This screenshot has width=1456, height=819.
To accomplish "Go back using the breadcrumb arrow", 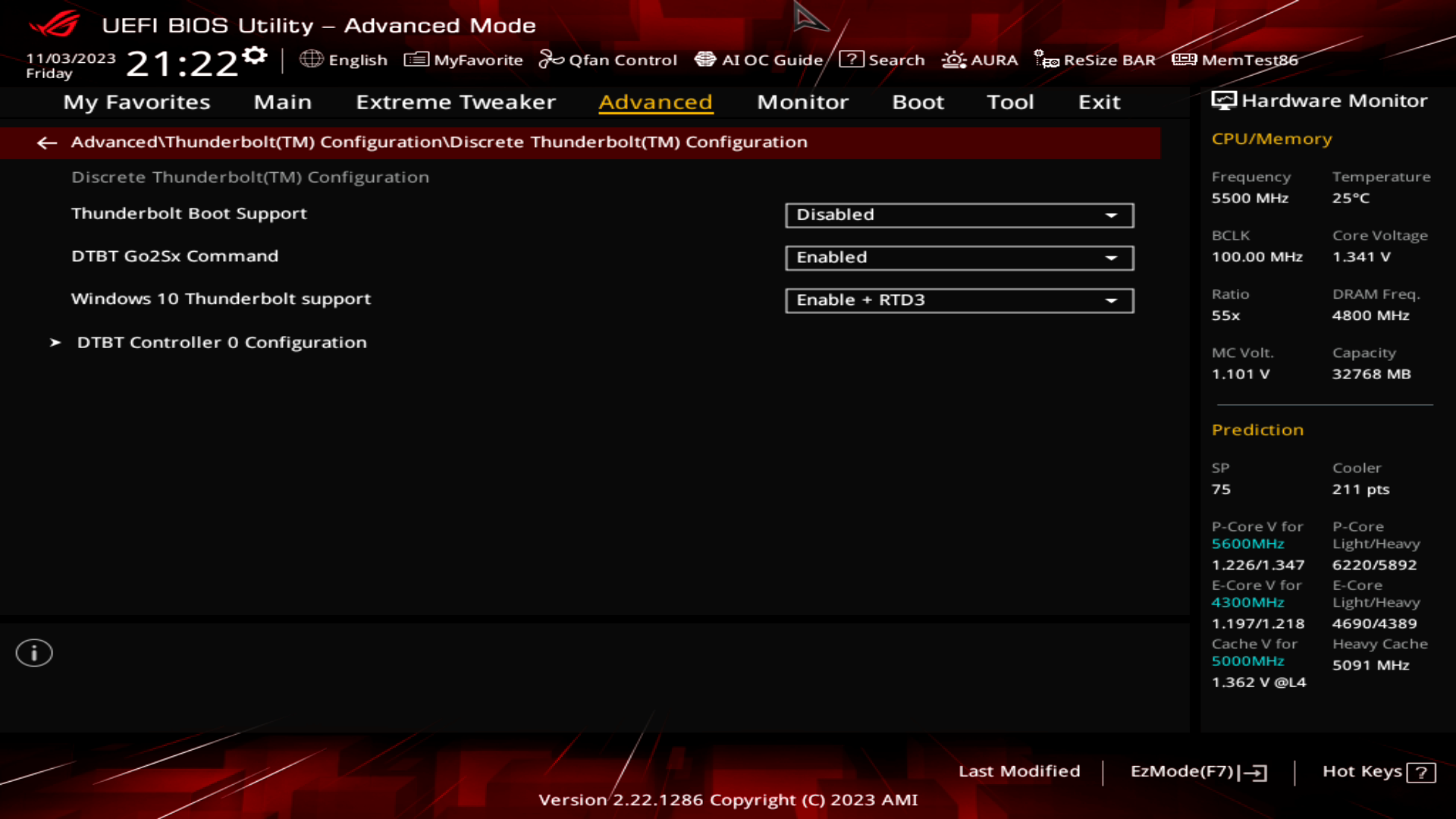I will point(47,143).
